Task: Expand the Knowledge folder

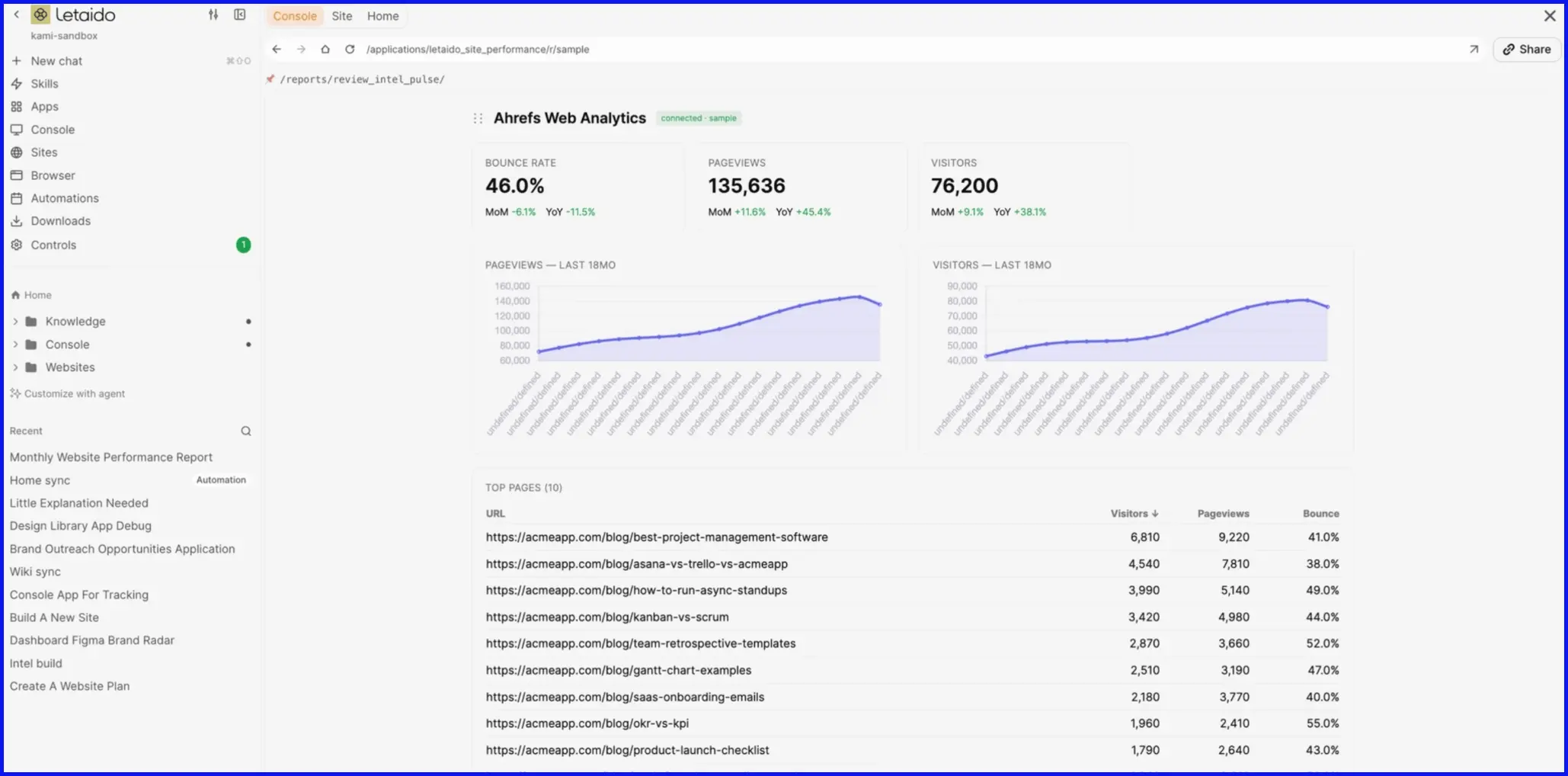Action: coord(15,322)
